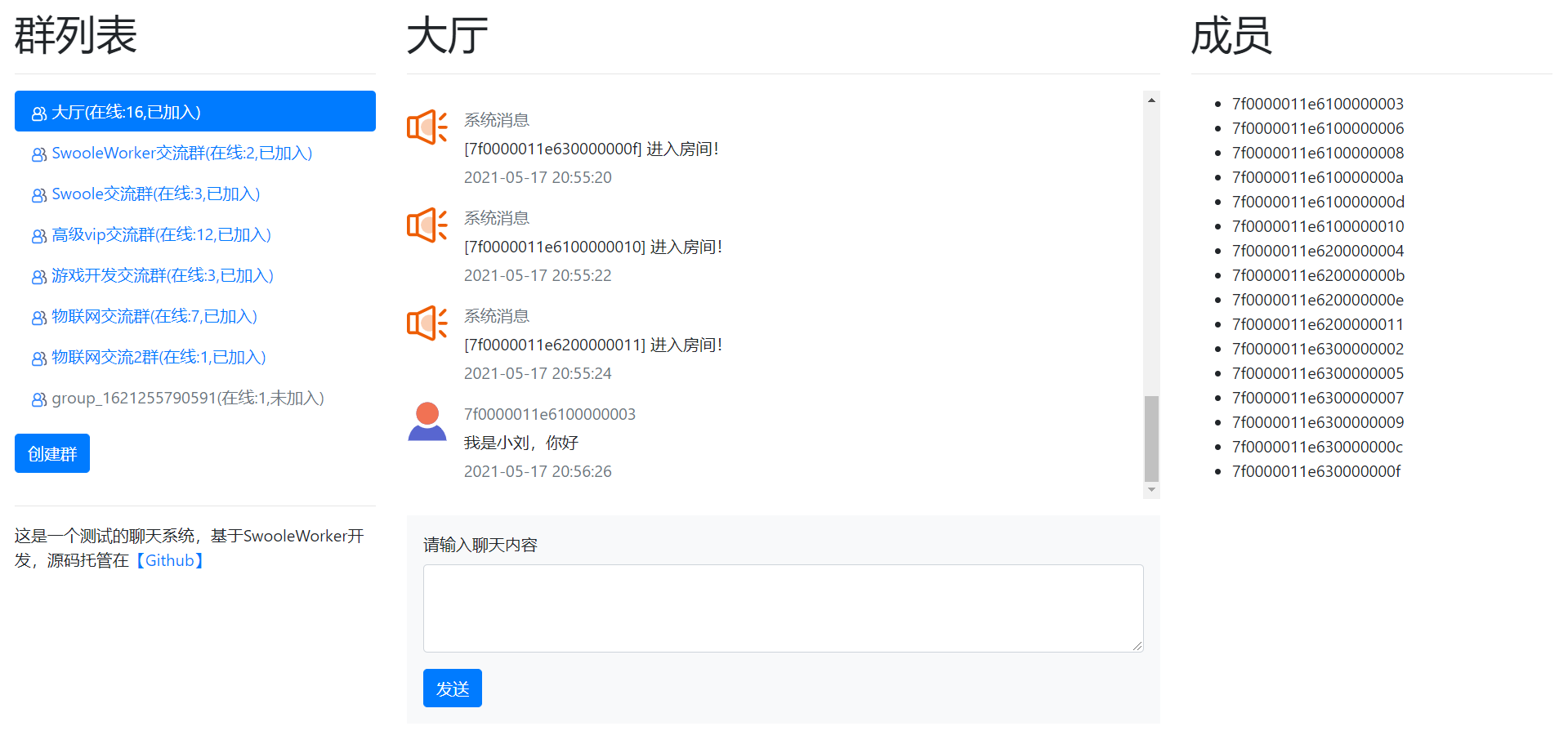Open SwooleWorker交流群 group
Image resolution: width=1568 pixels, height=753 pixels.
point(195,153)
